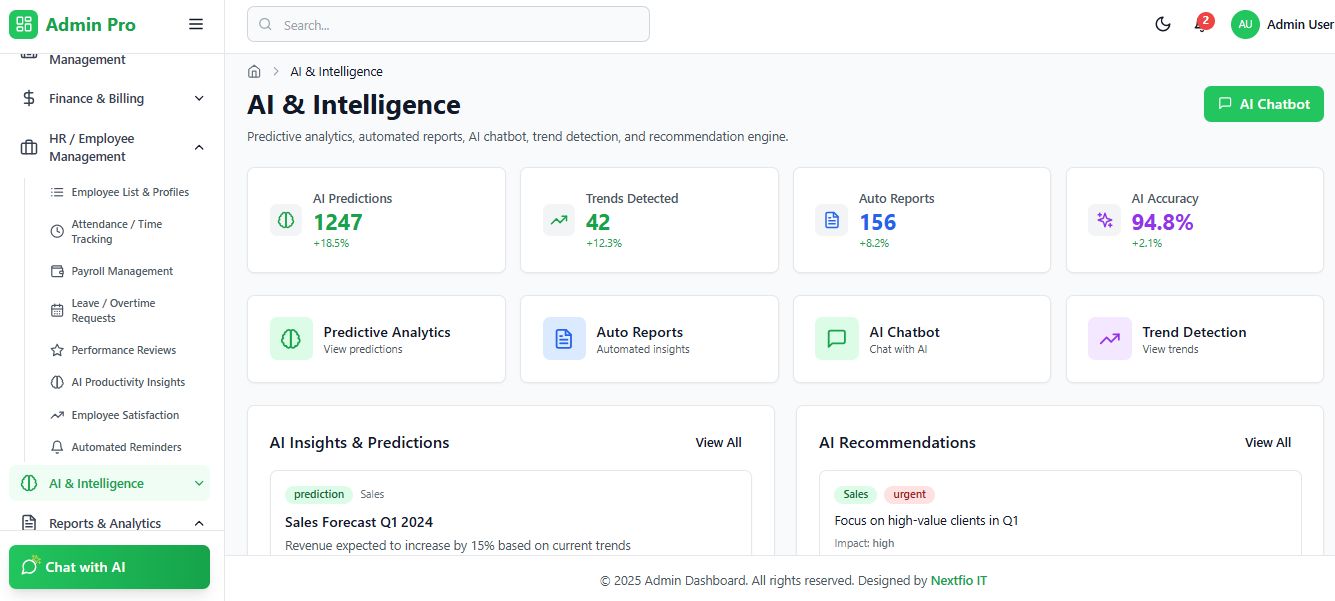
Task: Click the AU user avatar
Action: coord(1245,25)
